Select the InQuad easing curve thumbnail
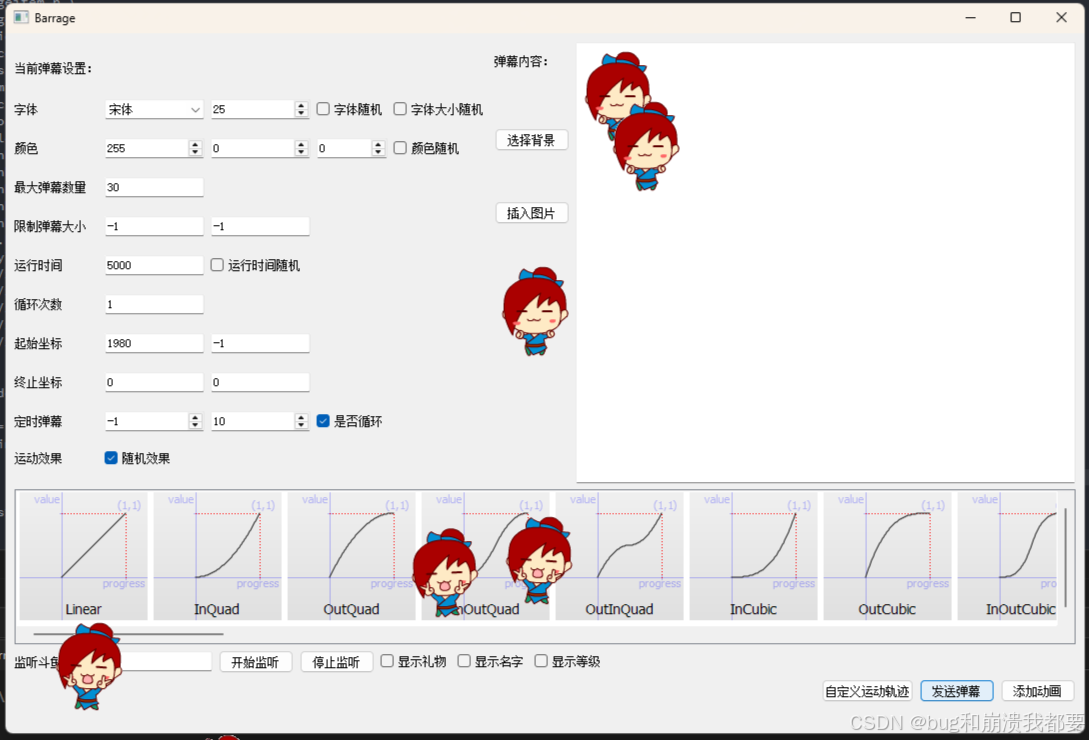1089x740 pixels. point(217,556)
